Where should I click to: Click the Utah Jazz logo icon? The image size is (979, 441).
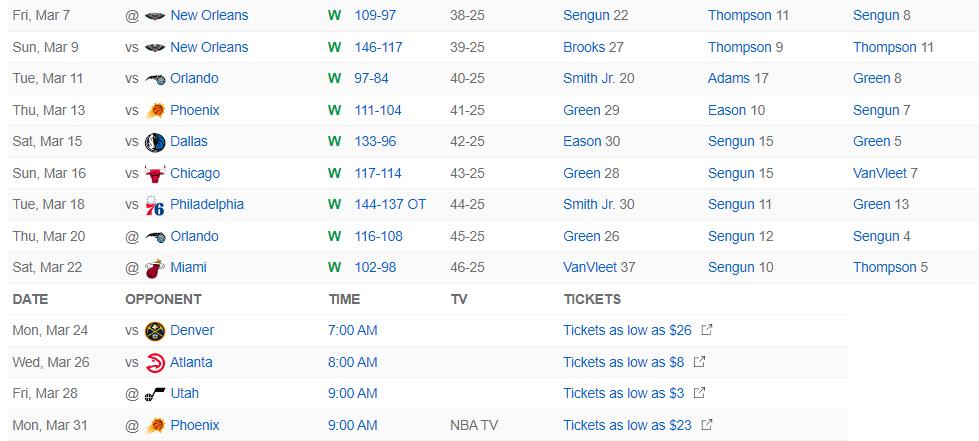155,394
